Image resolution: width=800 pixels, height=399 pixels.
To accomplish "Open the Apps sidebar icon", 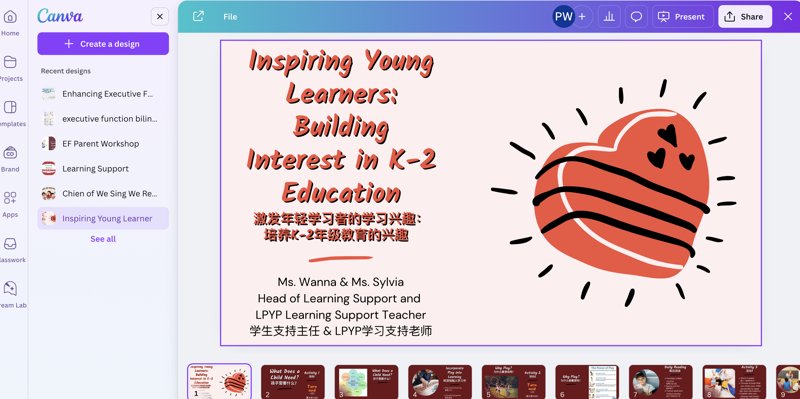I will (x=10, y=198).
